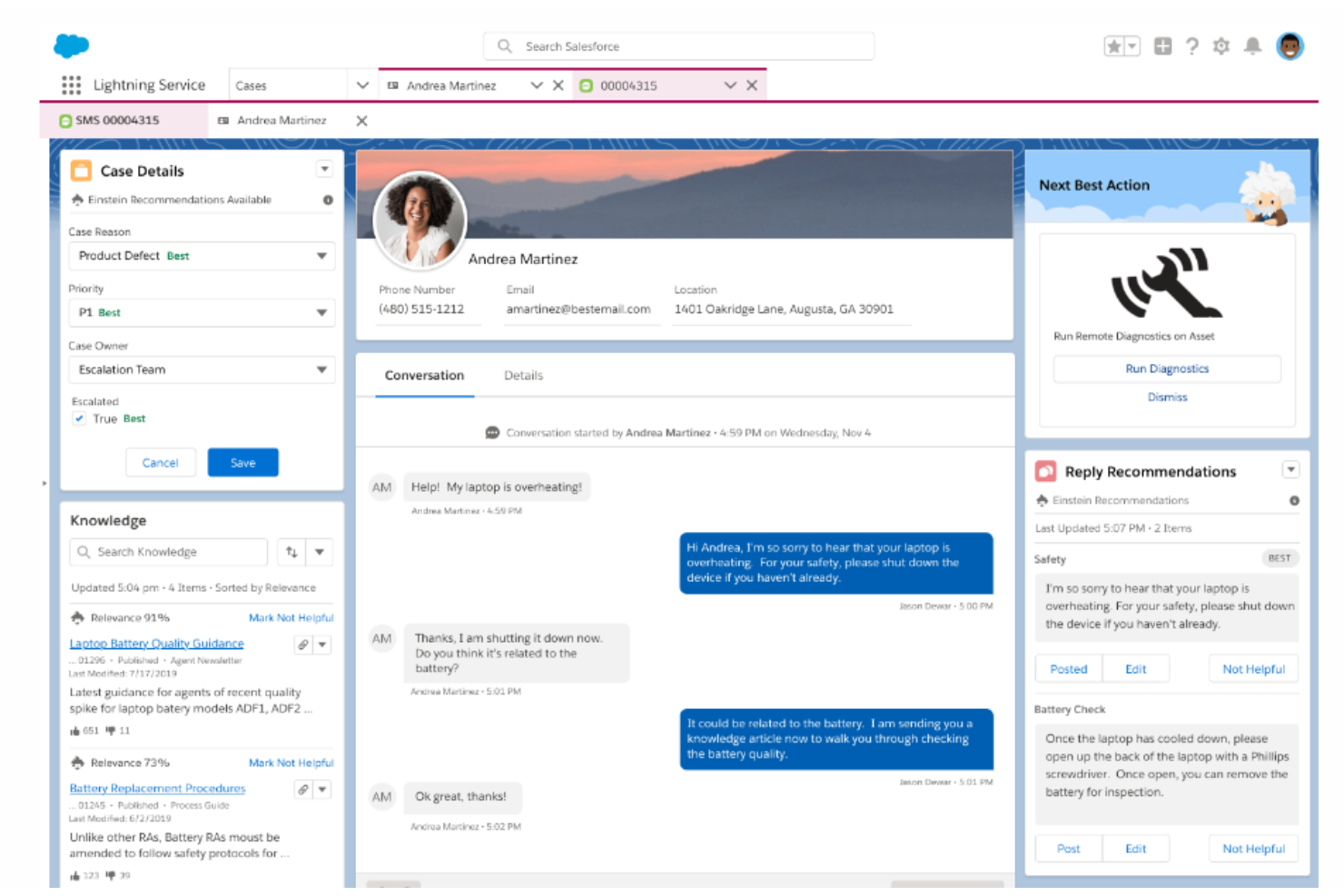This screenshot has width=1344, height=896.
Task: Open the notifications bell
Action: pyautogui.click(x=1252, y=45)
